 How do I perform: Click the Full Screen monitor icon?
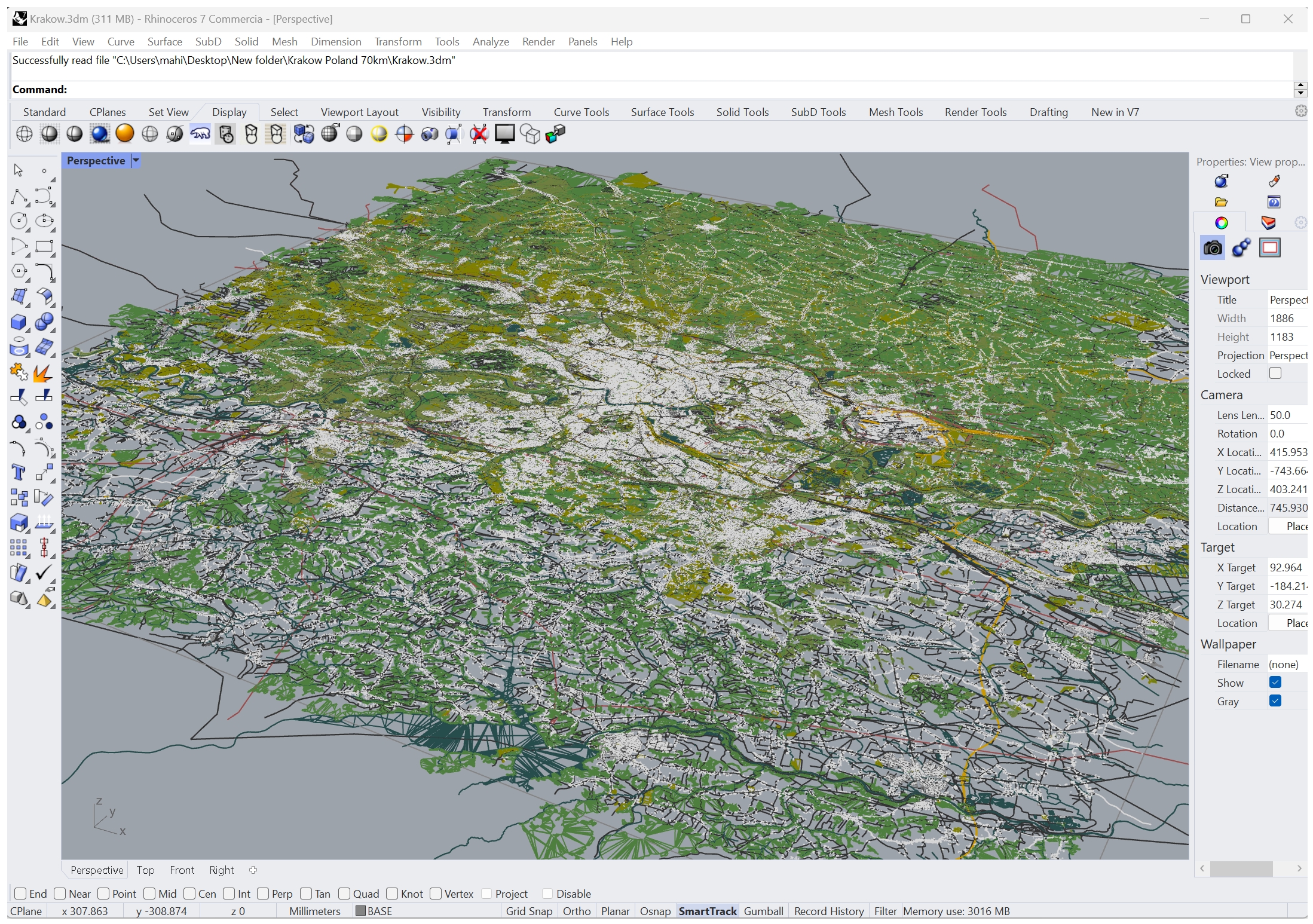tap(504, 134)
